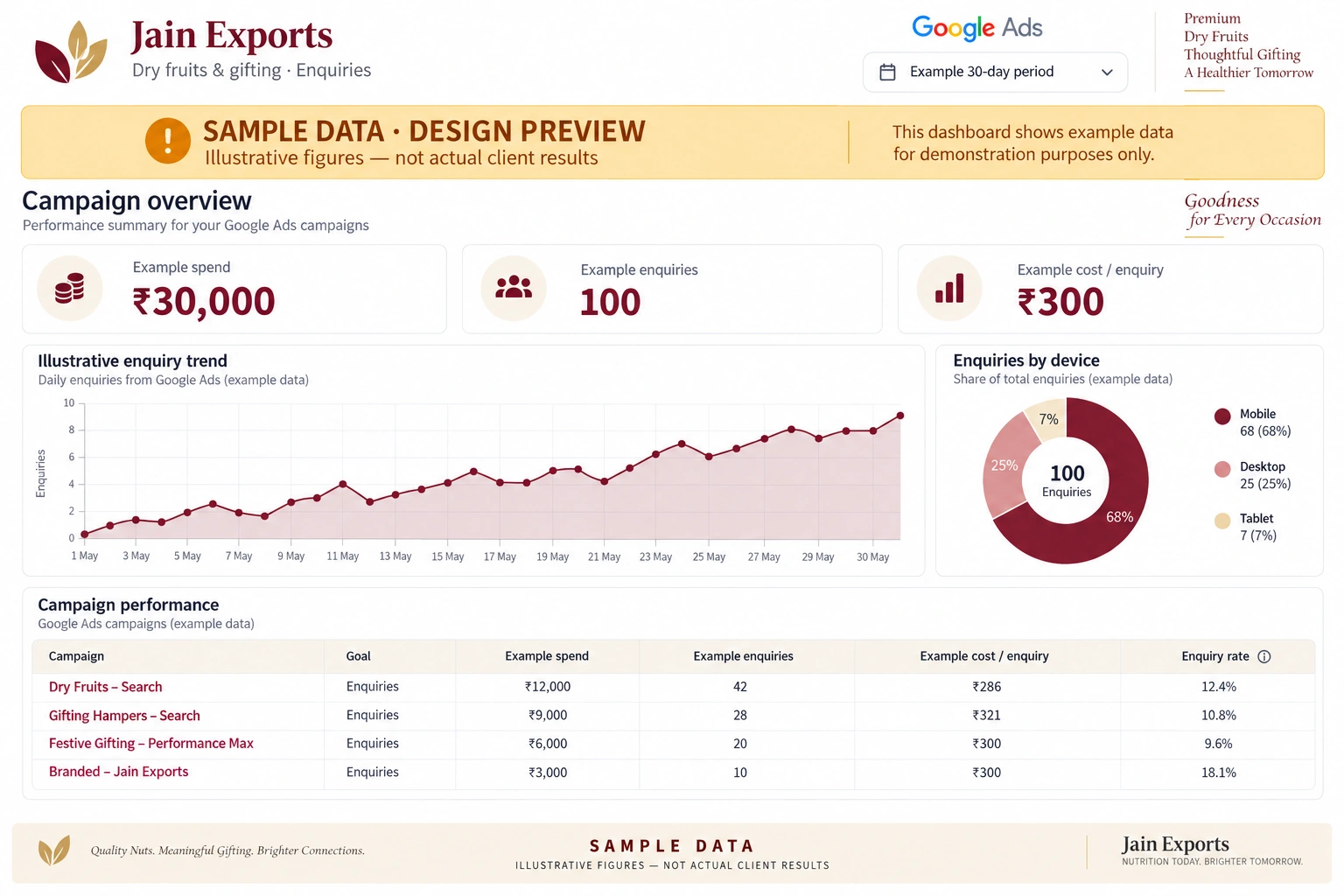Screen dimensions: 1344x896
Task: Click the ₹300 cost per enquiry value
Action: coord(1060,303)
